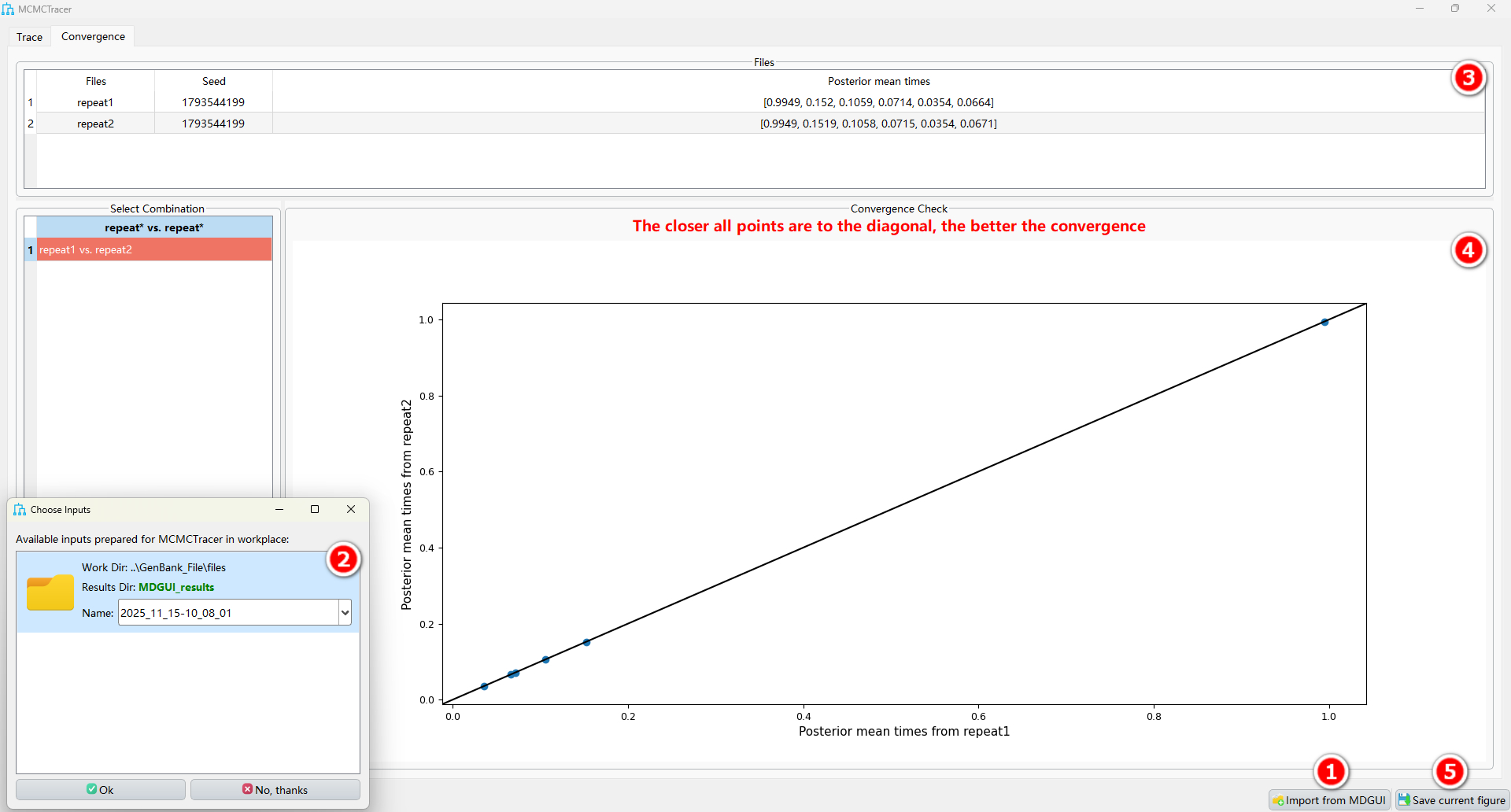Open the Name dropdown arrow
The width and height of the screenshot is (1511, 812).
click(x=345, y=613)
